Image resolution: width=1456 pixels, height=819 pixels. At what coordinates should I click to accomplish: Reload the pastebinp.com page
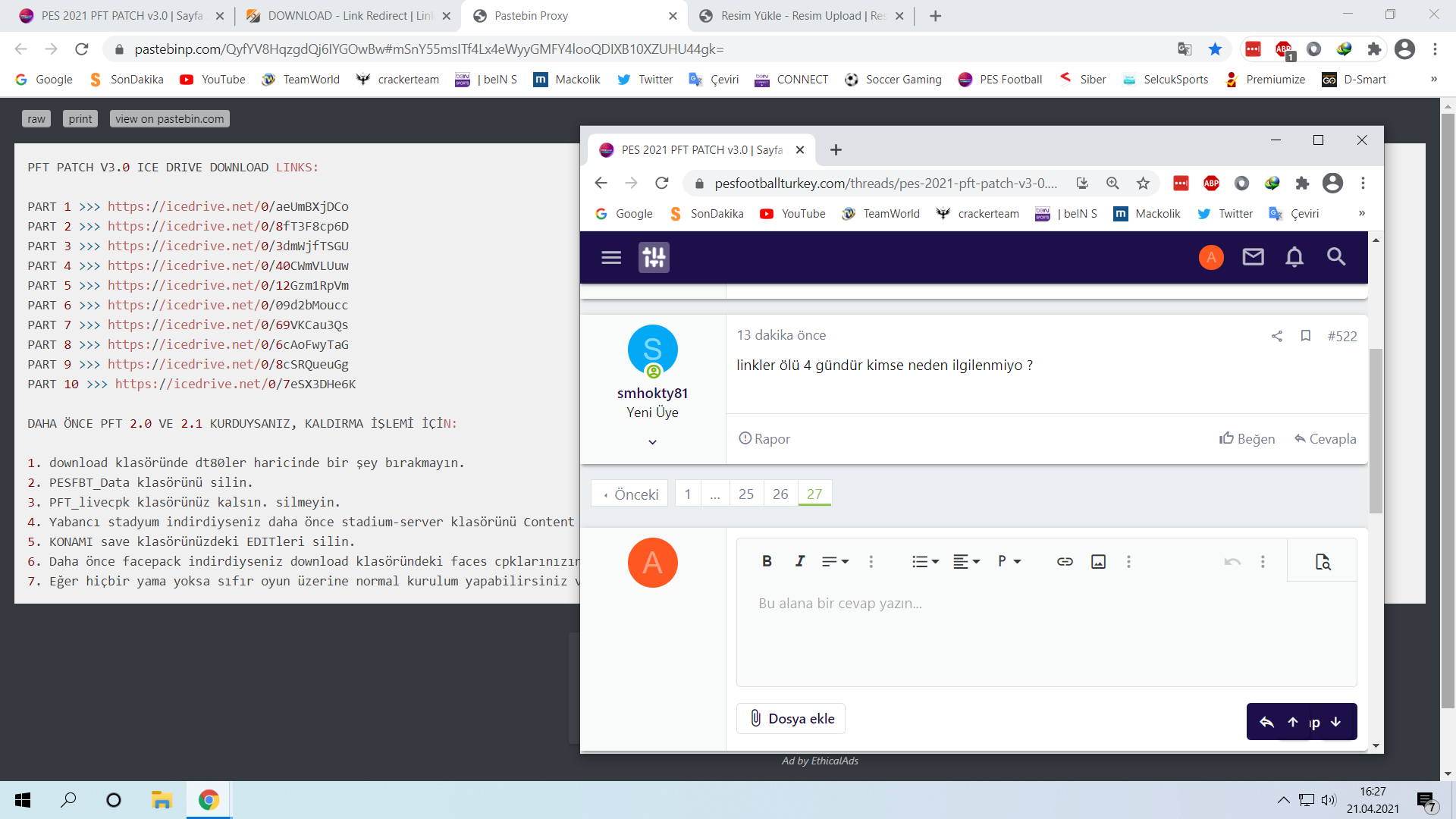click(82, 49)
